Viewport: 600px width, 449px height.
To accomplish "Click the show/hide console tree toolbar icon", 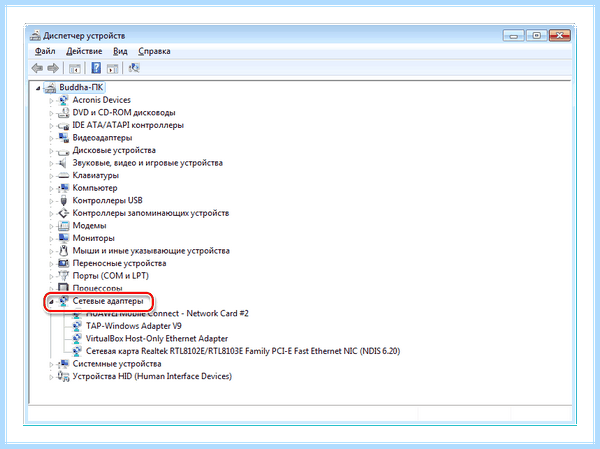I will pyautogui.click(x=75, y=69).
